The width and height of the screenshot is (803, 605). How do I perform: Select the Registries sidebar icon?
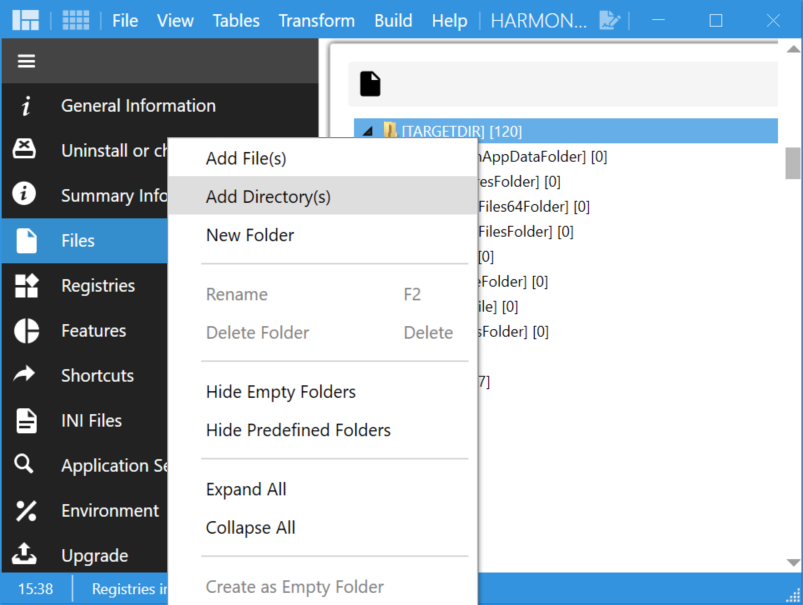[24, 285]
